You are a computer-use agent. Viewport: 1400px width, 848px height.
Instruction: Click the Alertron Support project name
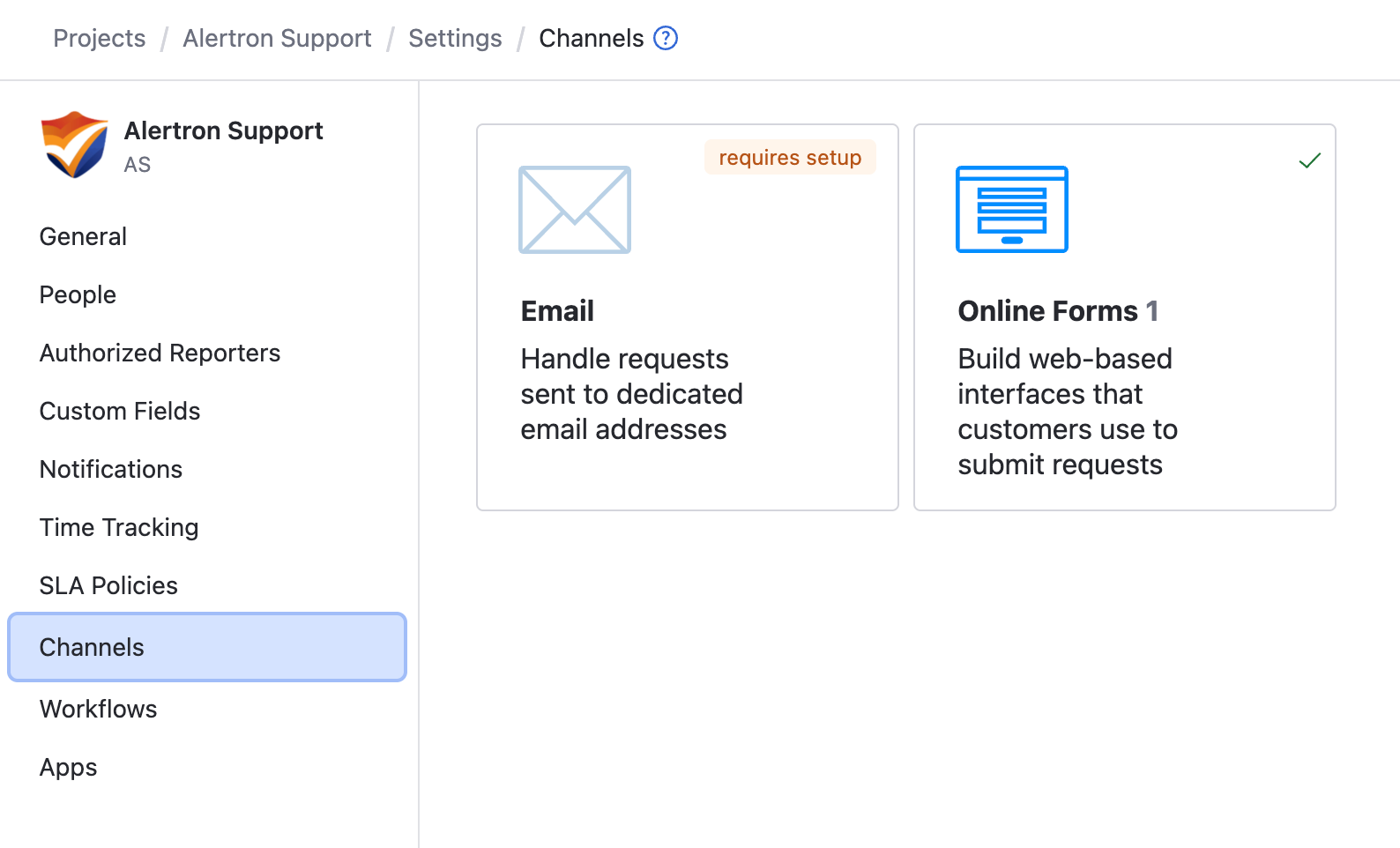point(224,130)
